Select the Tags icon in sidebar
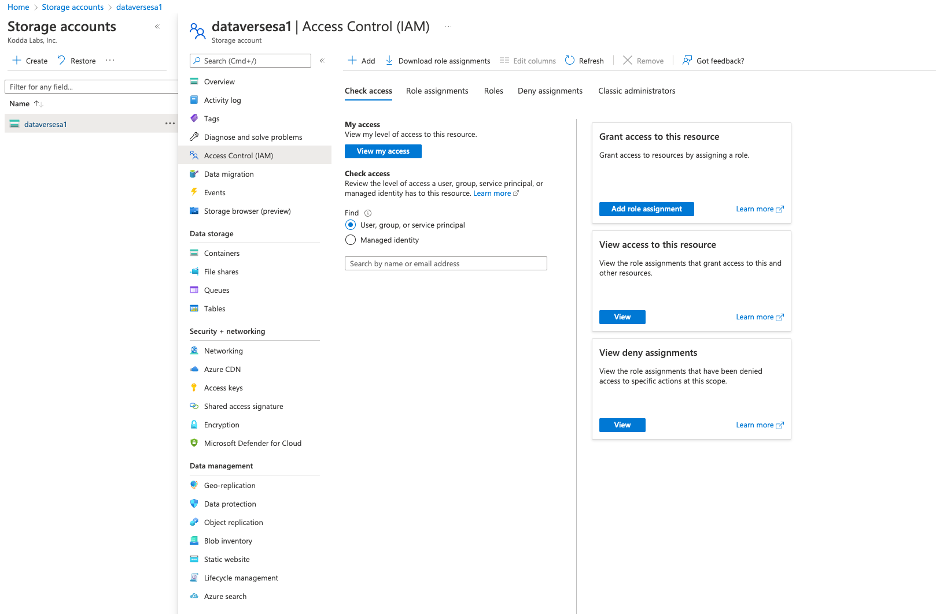 (x=194, y=118)
